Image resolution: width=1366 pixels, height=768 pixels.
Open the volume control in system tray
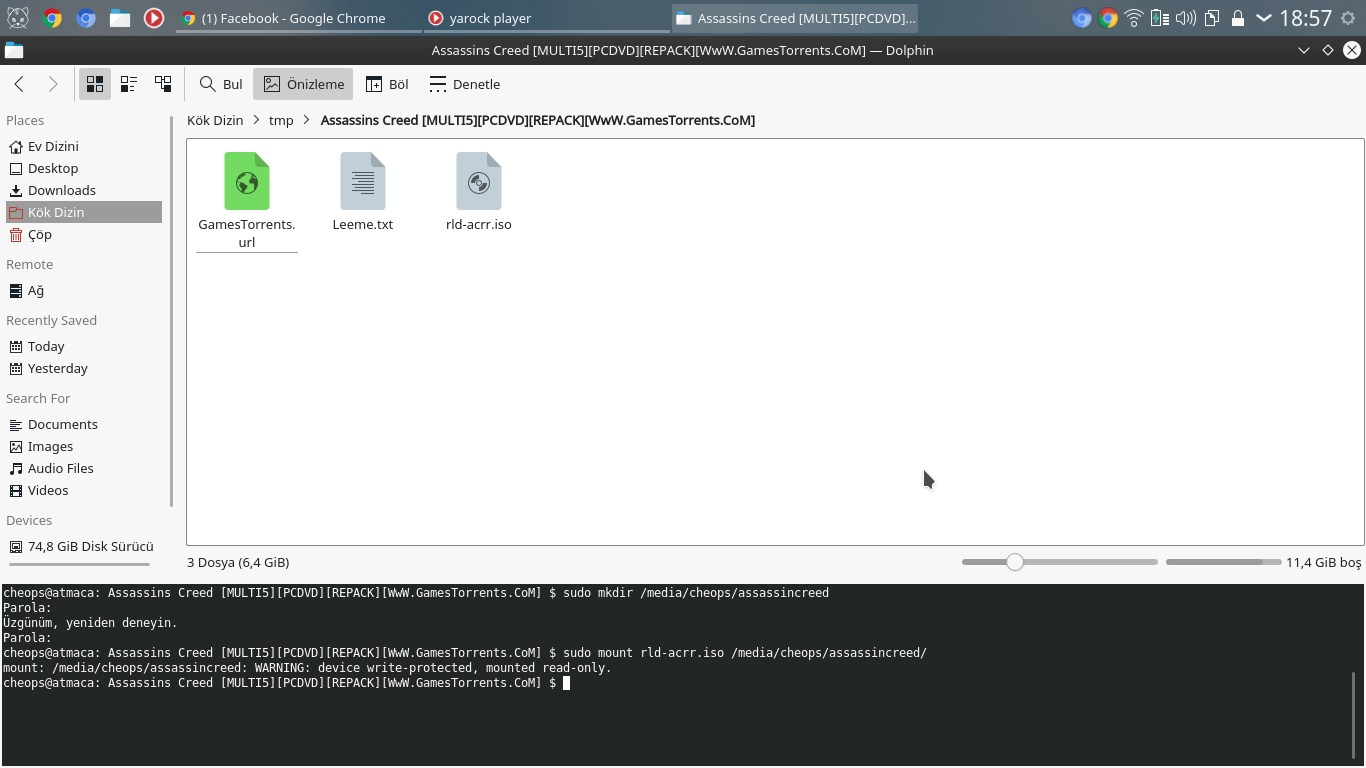coord(1186,18)
